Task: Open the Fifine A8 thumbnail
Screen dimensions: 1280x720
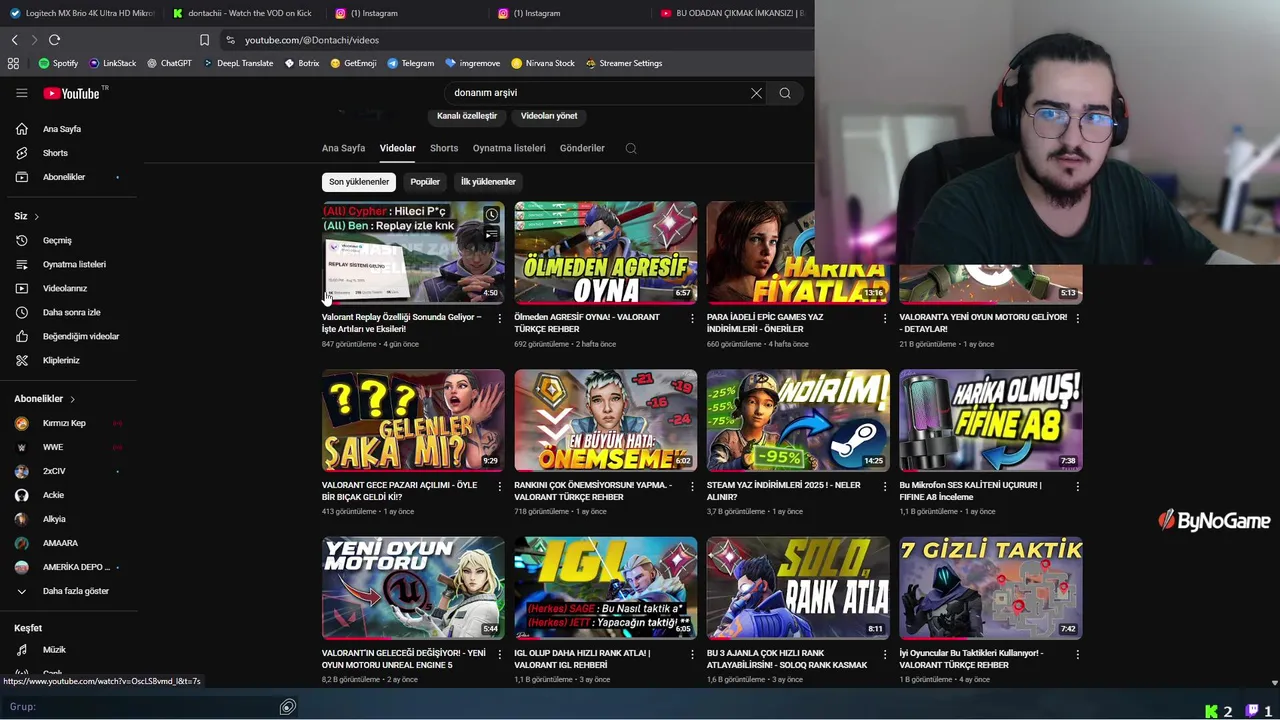Action: coord(990,420)
